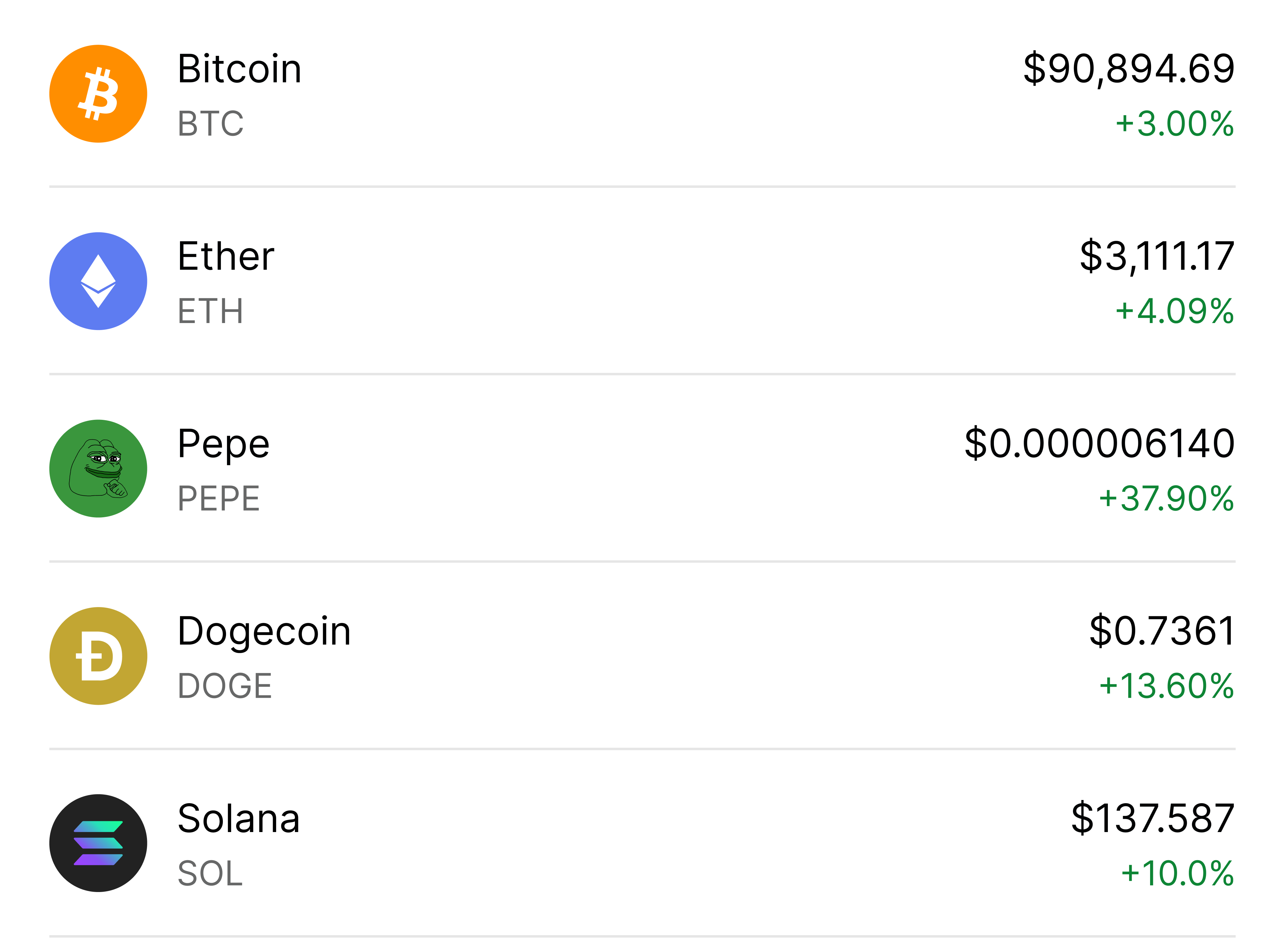Click Pepe's +37.90% change value
Screen dimensions: 1285x952
(x=1166, y=499)
